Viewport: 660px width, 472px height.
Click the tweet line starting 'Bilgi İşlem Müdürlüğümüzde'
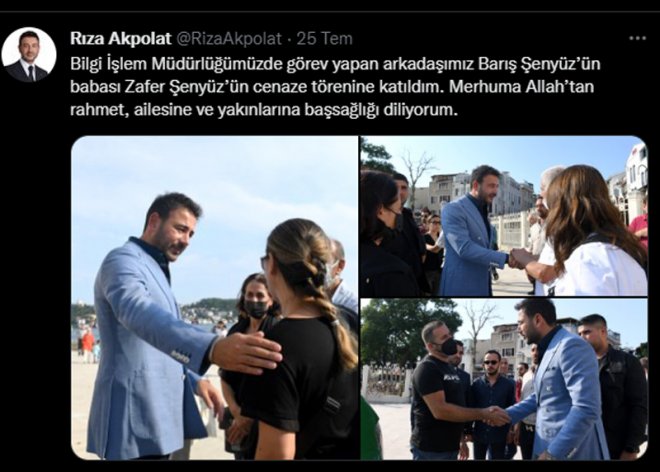click(335, 64)
